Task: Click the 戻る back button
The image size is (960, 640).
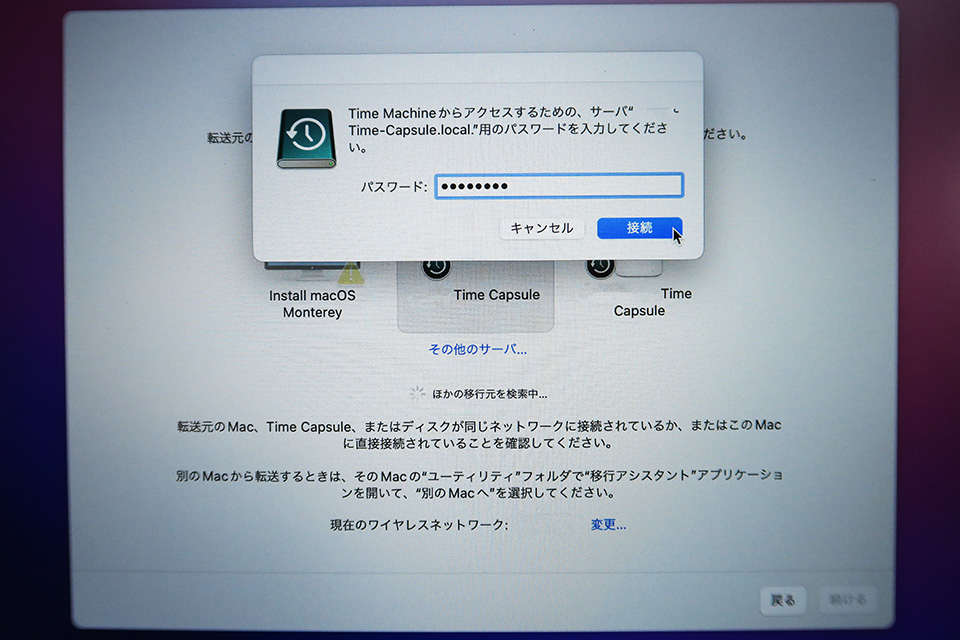Action: (x=783, y=600)
